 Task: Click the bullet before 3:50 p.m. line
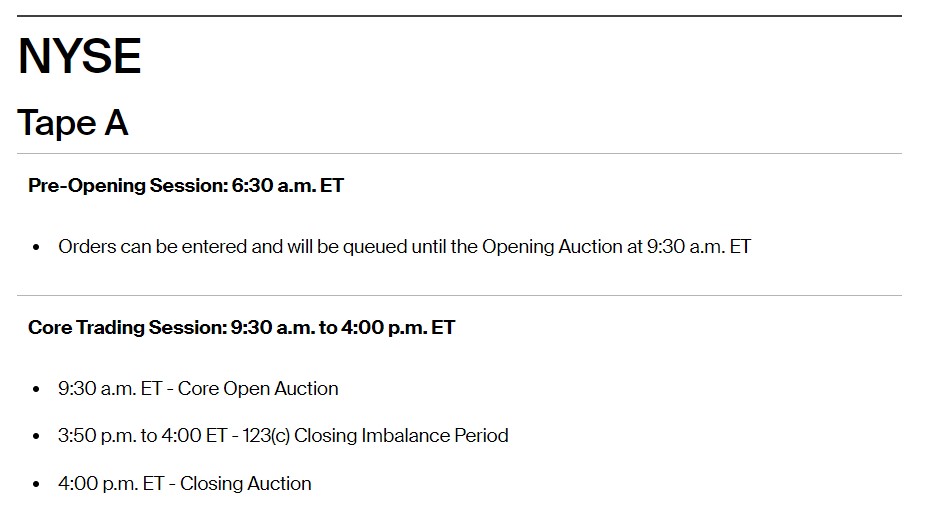[36, 436]
